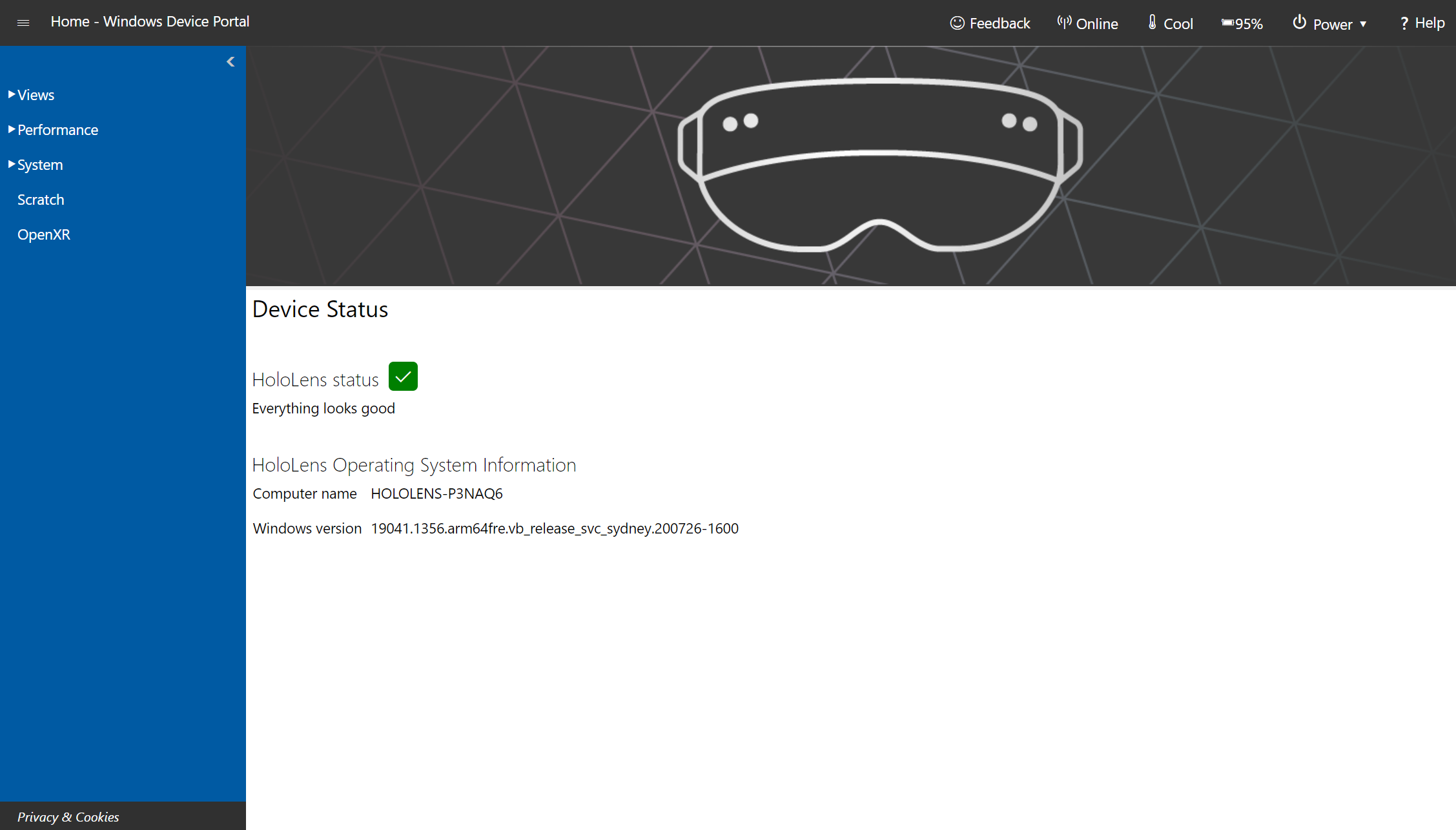Expand the System section in sidebar
Image resolution: width=1456 pixels, height=830 pixels.
click(39, 164)
